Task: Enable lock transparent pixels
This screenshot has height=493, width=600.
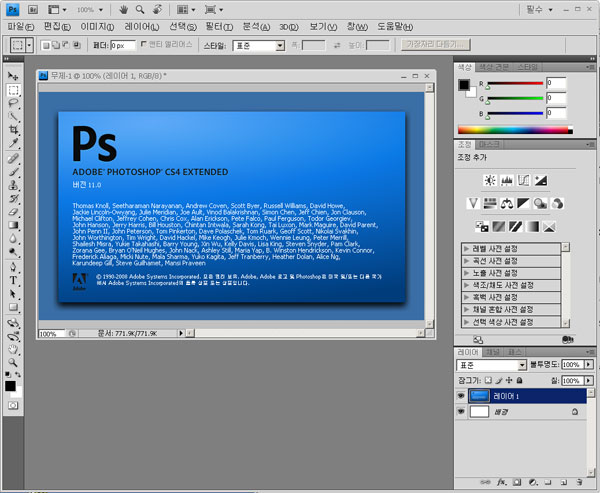Action: [488, 380]
